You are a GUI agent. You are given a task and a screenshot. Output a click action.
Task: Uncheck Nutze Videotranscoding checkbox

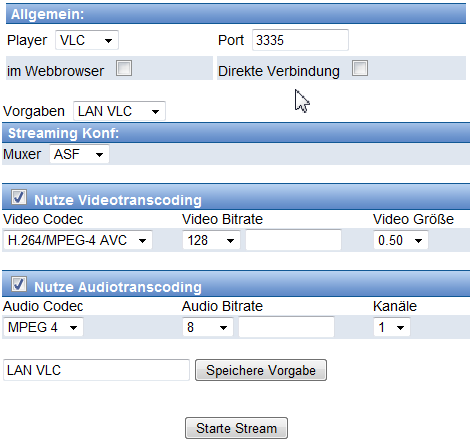pos(19,197)
